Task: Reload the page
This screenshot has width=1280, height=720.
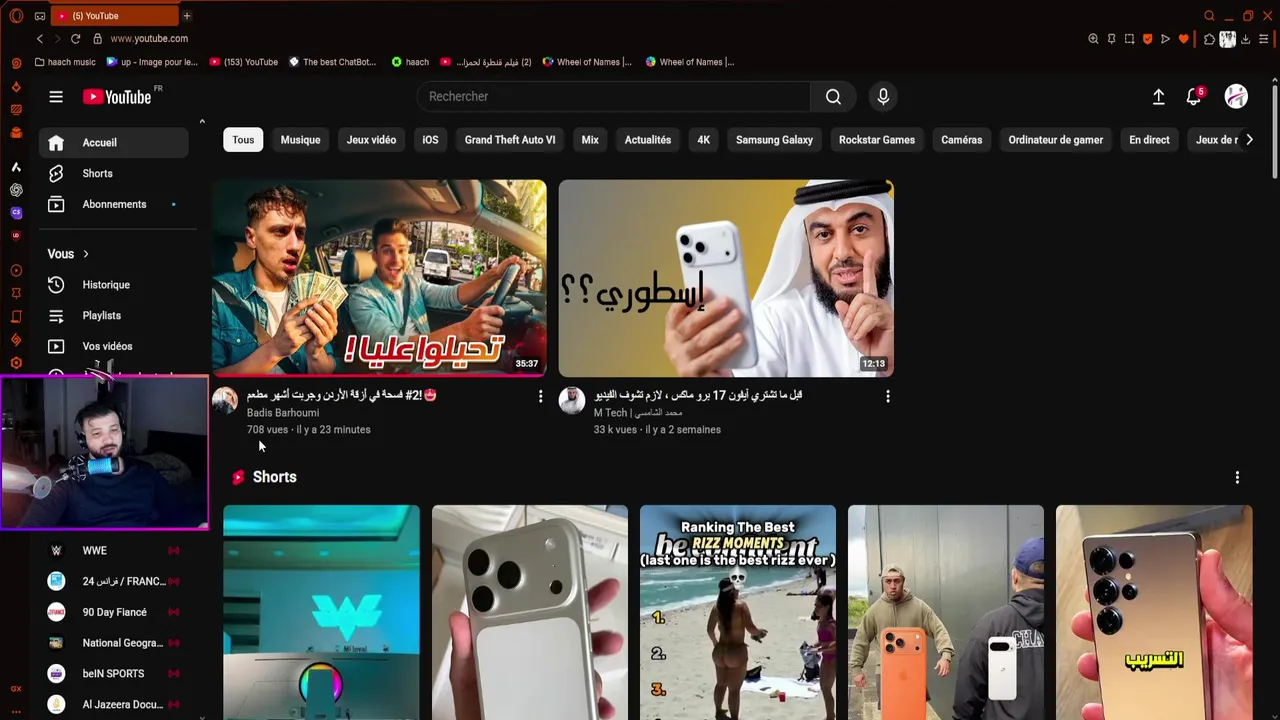Action: (x=75, y=39)
